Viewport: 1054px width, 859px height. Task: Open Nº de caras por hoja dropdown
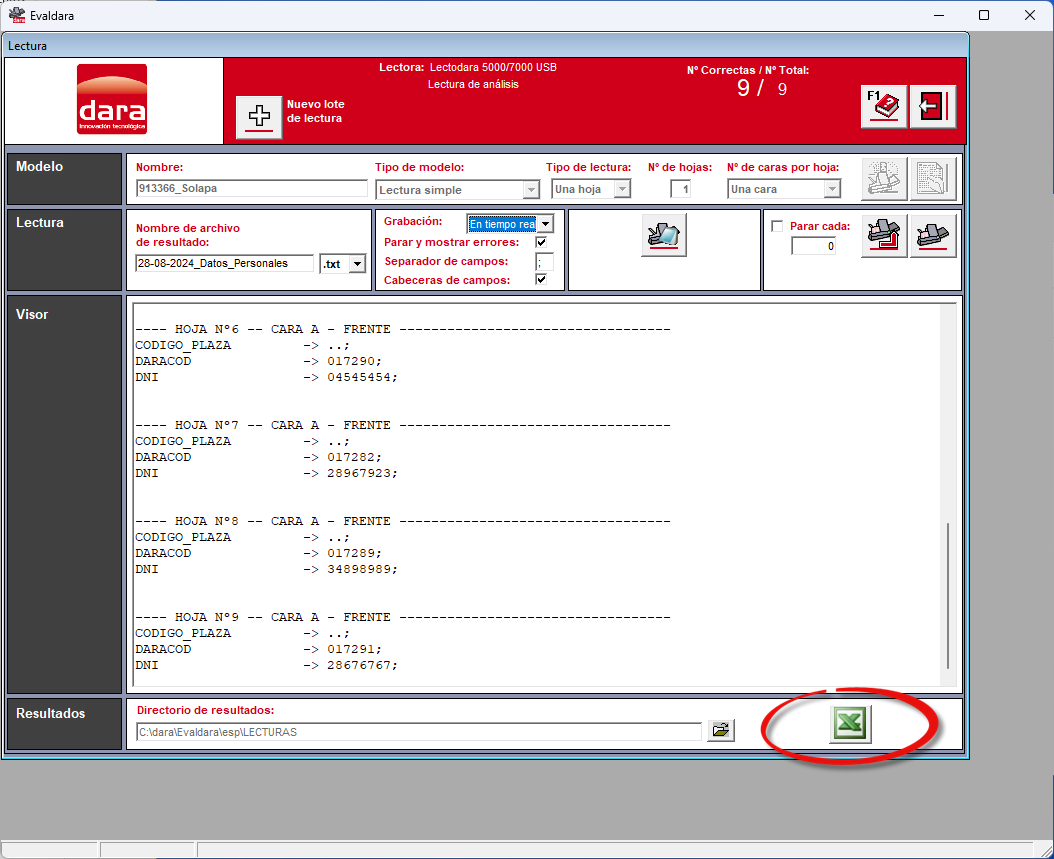pos(832,189)
